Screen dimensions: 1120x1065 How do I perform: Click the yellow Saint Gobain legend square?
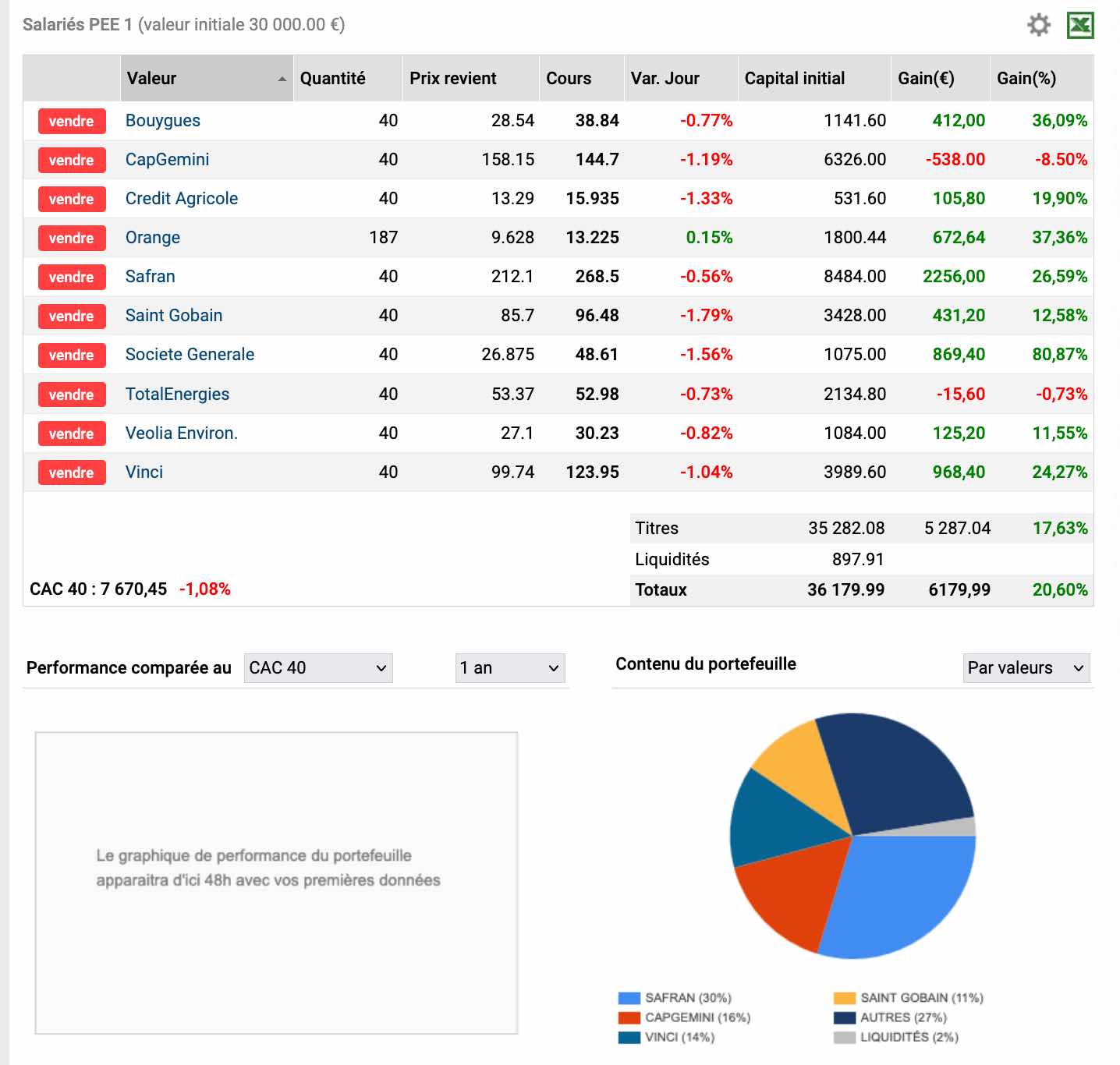coord(844,998)
